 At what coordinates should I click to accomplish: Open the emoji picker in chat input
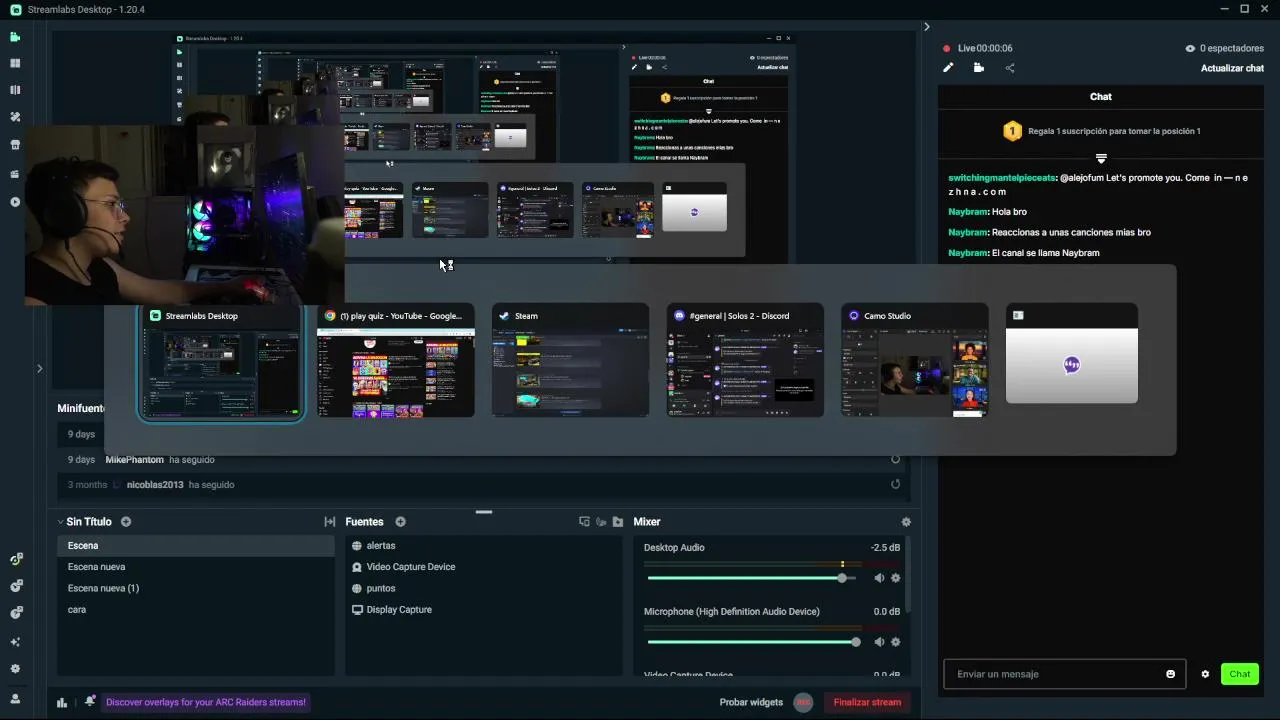(1171, 674)
